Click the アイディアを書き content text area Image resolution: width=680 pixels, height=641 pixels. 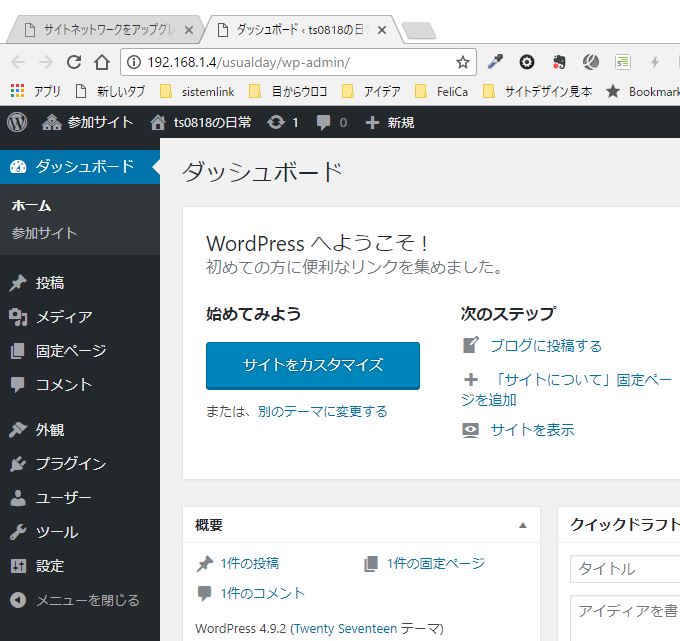[625, 618]
